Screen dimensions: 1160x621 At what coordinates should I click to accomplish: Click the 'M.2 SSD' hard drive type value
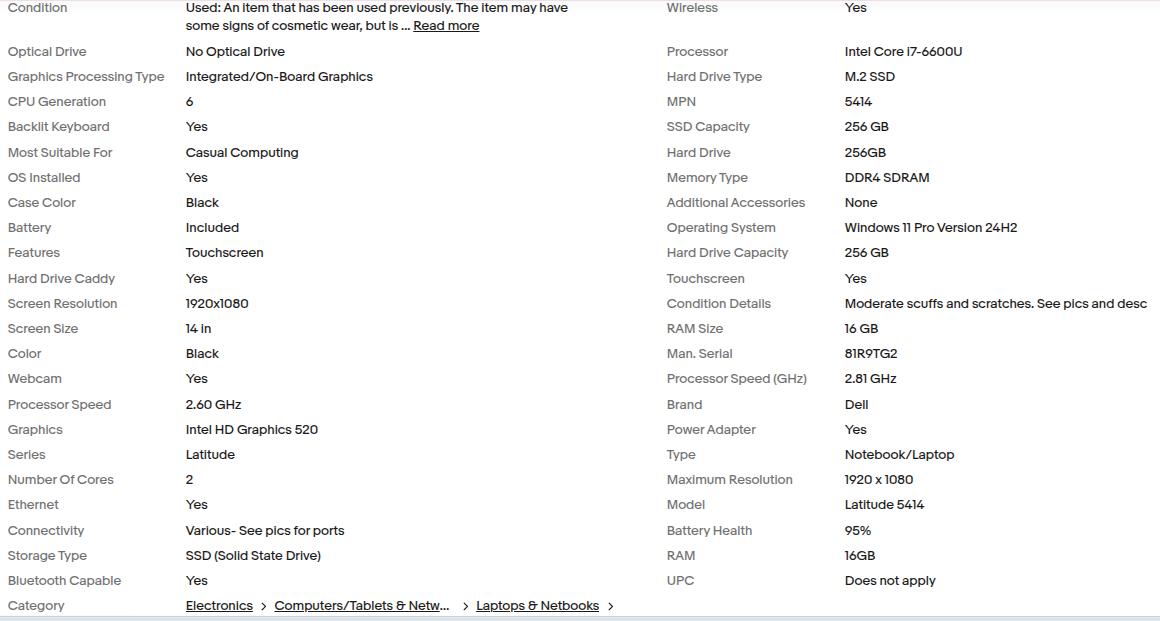coord(869,77)
